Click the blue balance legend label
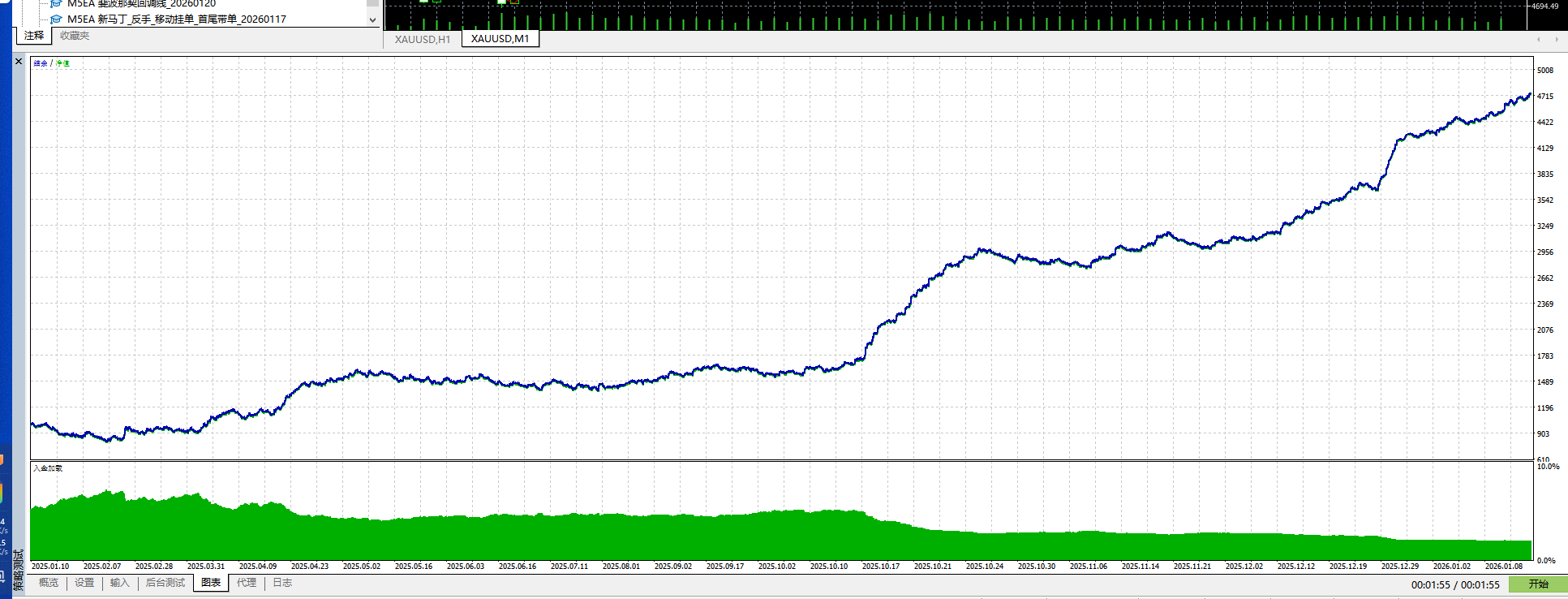Viewport: 1568px width, 599px height. [x=41, y=63]
